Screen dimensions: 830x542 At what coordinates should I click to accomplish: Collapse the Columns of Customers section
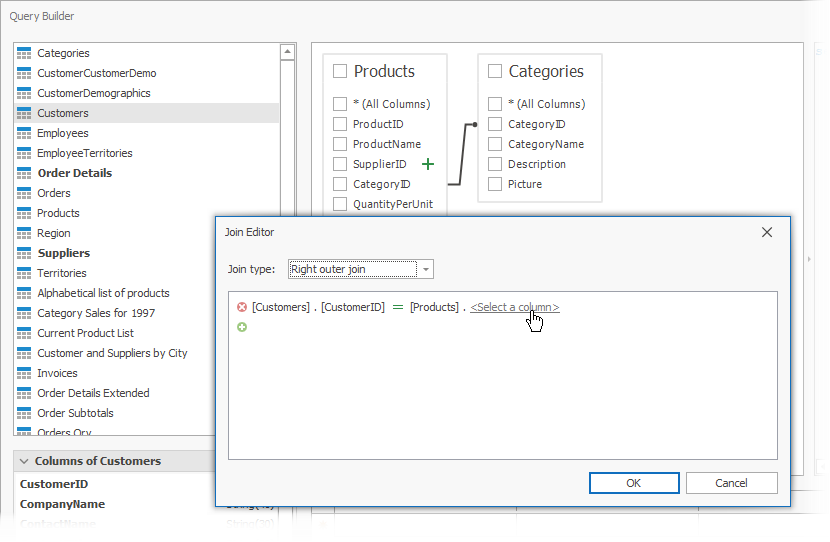point(23,461)
